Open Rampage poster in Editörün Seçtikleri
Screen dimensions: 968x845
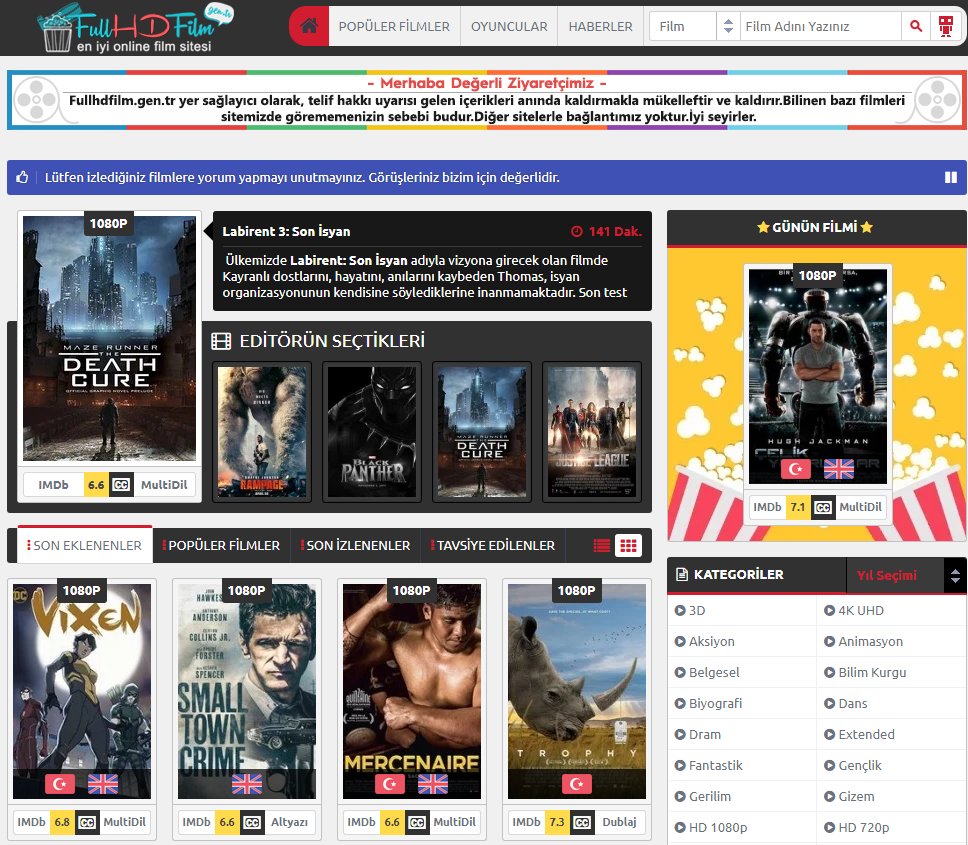pyautogui.click(x=262, y=432)
